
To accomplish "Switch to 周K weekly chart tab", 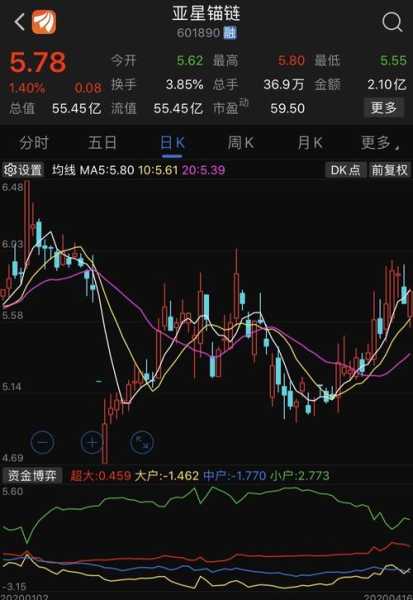I will [x=241, y=143].
